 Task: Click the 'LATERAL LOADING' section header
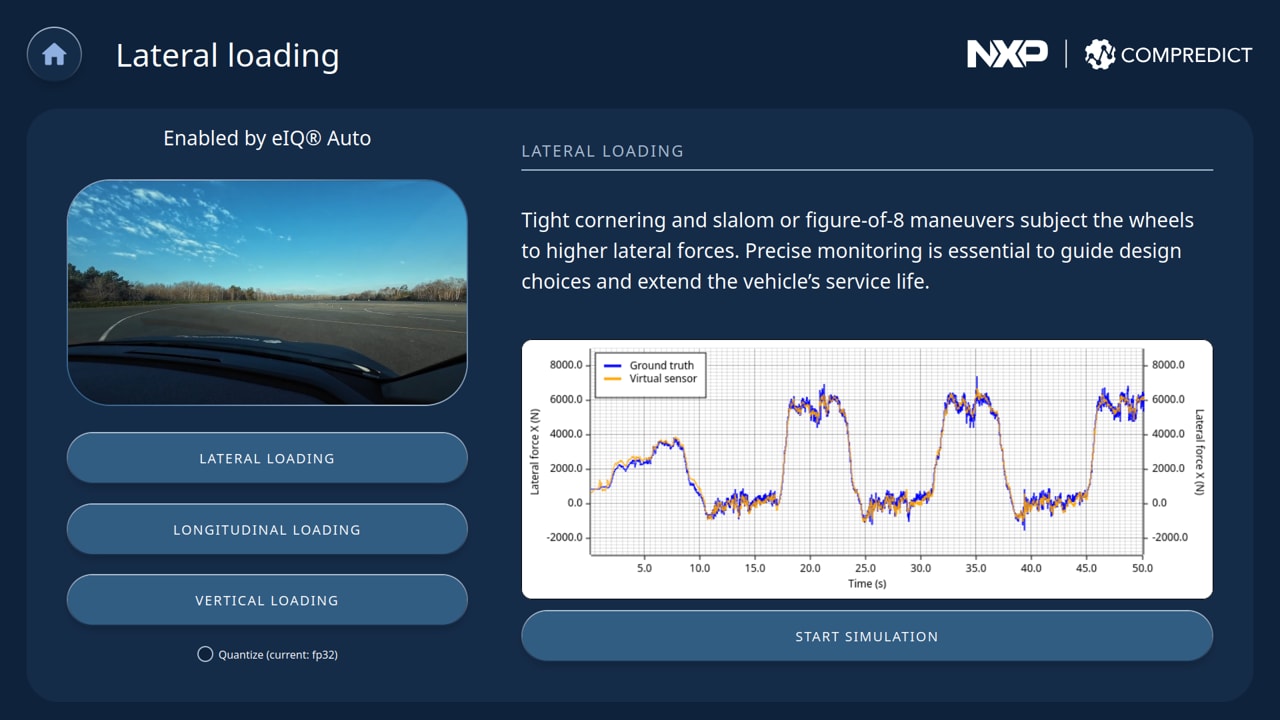(x=602, y=151)
